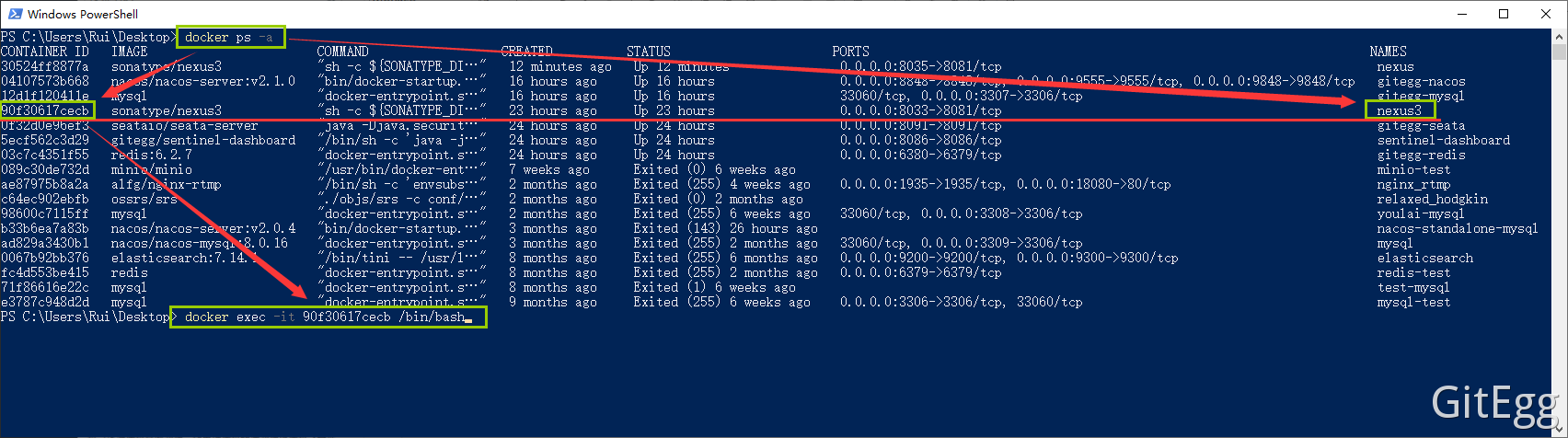
Task: Click container ID 71f86616e22c
Action: [x=45, y=287]
